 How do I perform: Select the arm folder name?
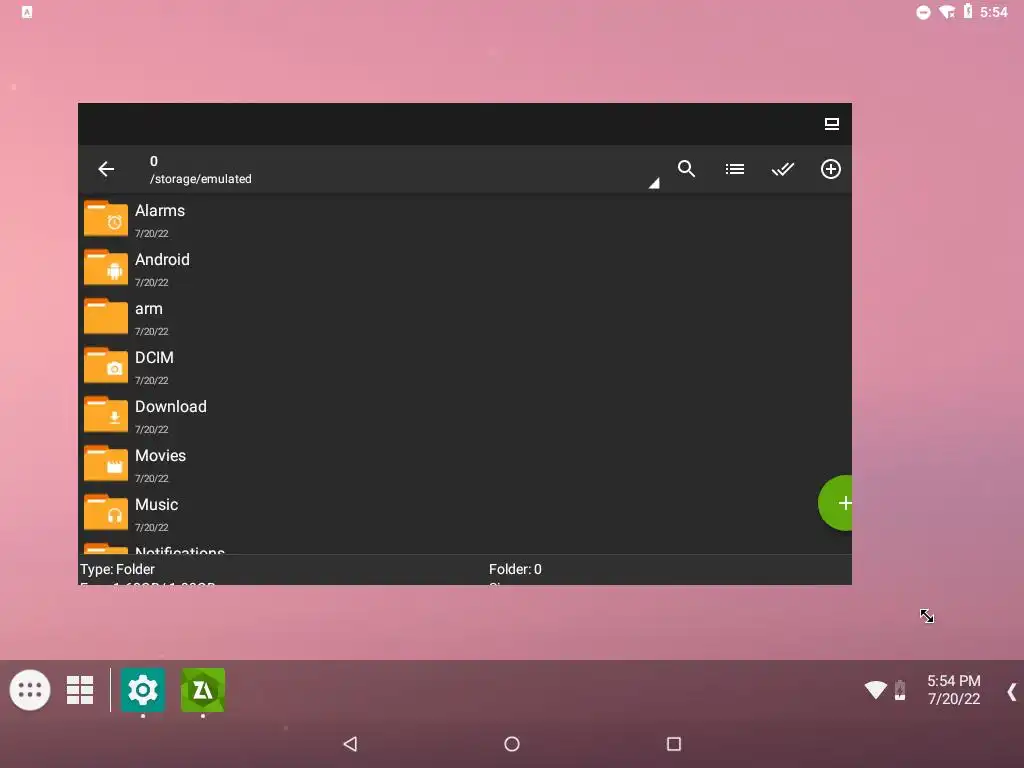pyautogui.click(x=149, y=308)
